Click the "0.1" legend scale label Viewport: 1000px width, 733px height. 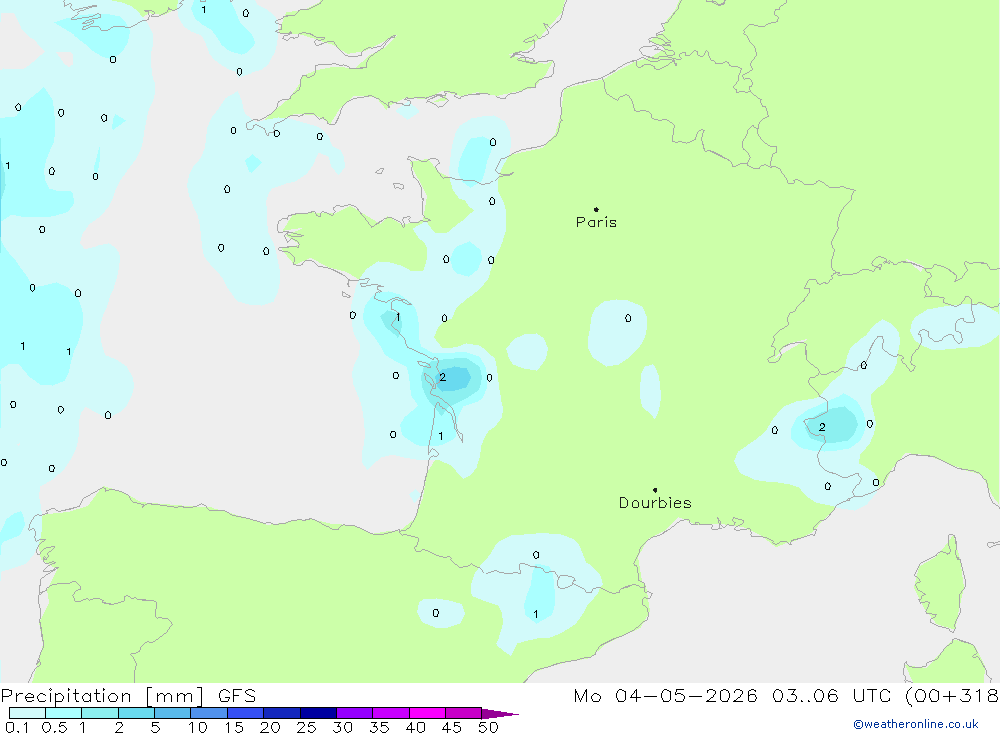point(17,727)
